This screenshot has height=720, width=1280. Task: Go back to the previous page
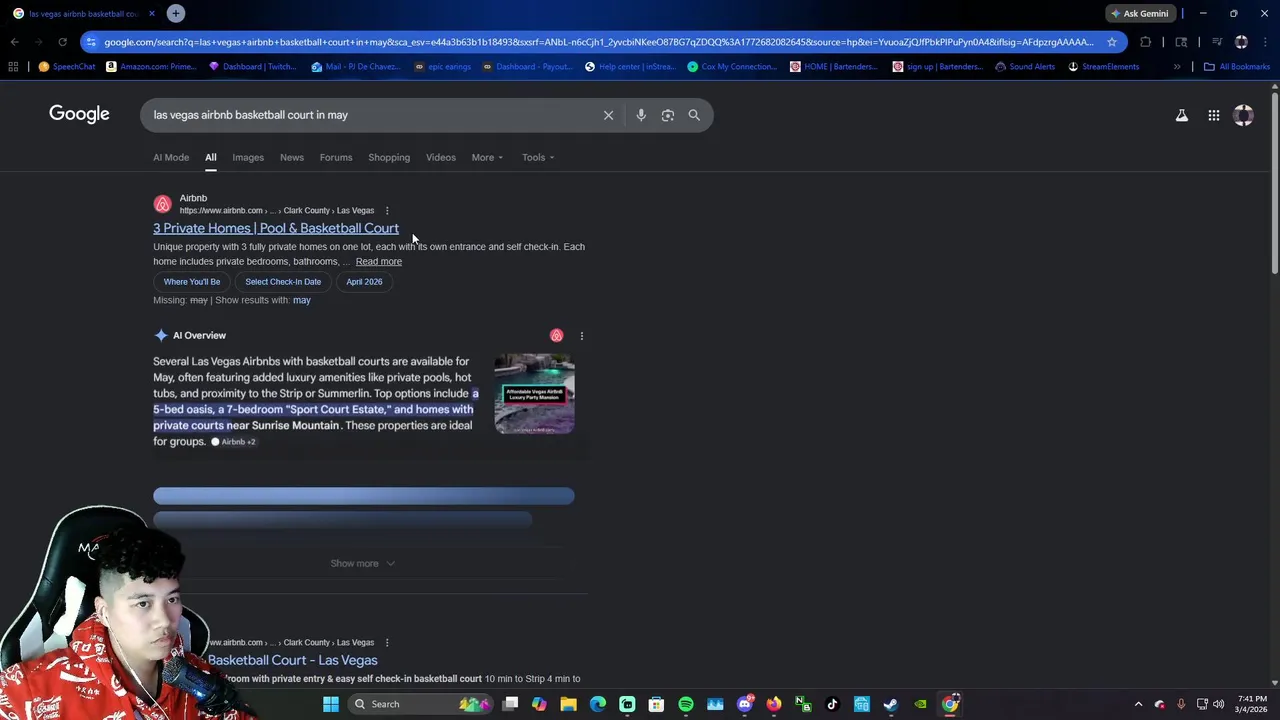coord(14,42)
